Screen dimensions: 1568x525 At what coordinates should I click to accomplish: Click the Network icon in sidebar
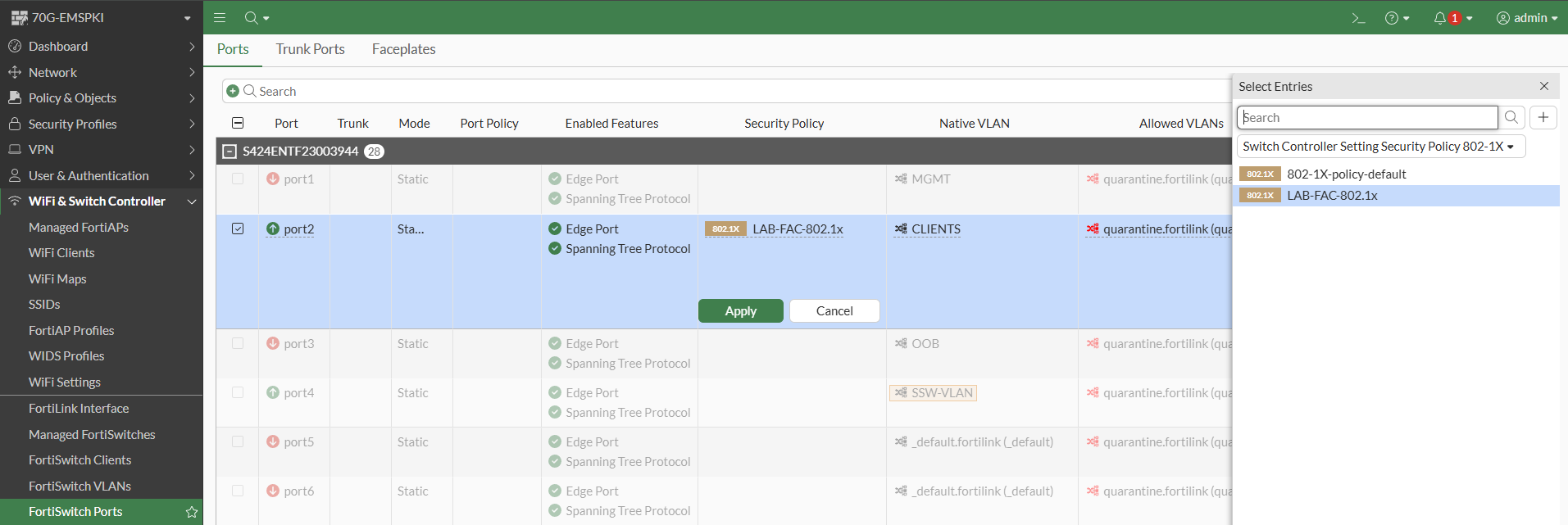pyautogui.click(x=15, y=72)
